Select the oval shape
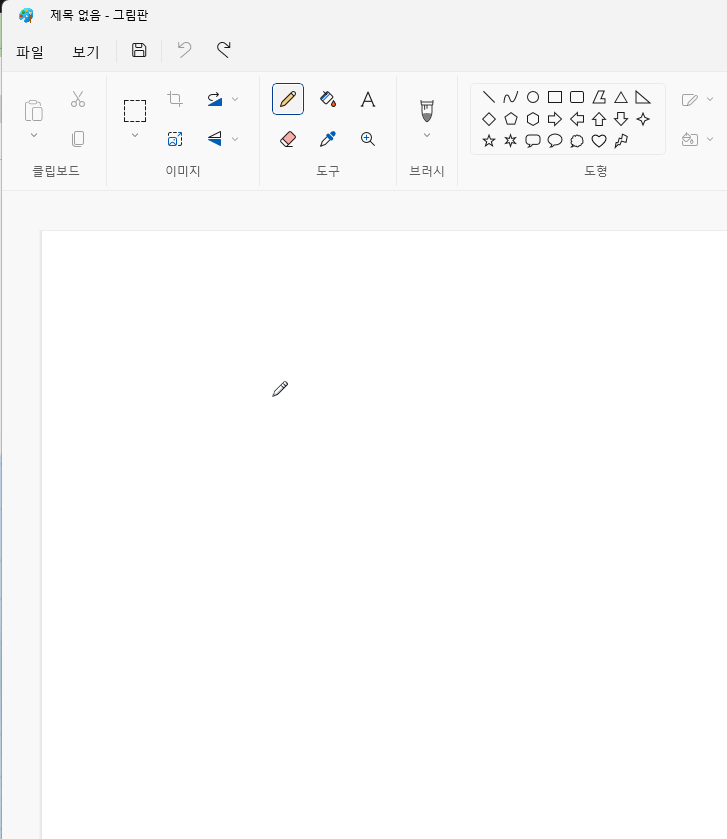This screenshot has height=839, width=727. tap(533, 97)
